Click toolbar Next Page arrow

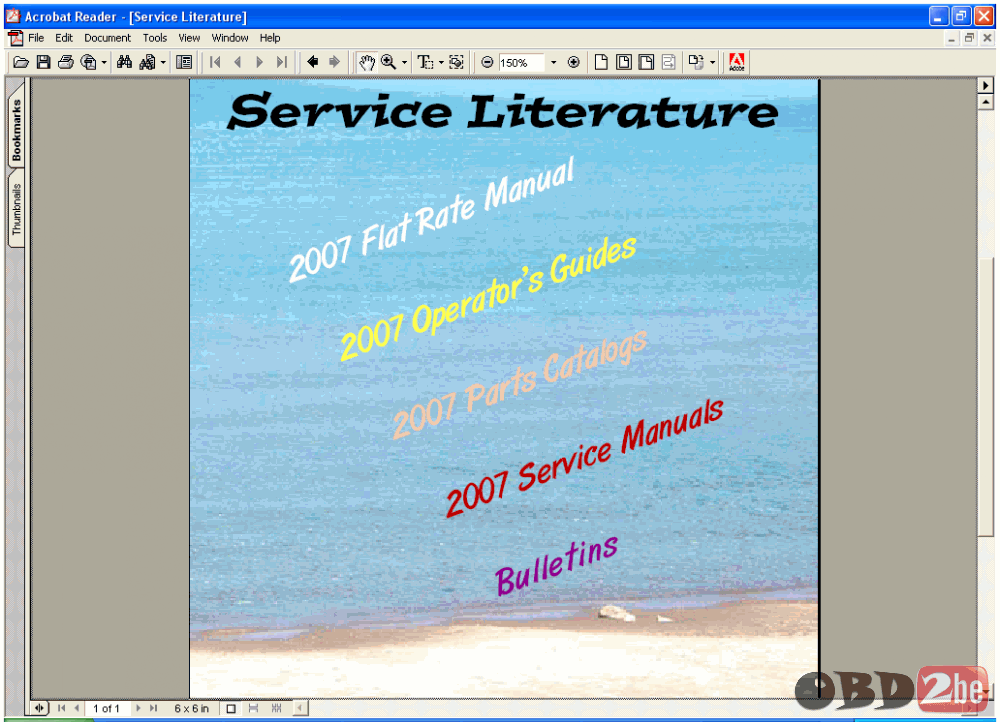click(260, 62)
